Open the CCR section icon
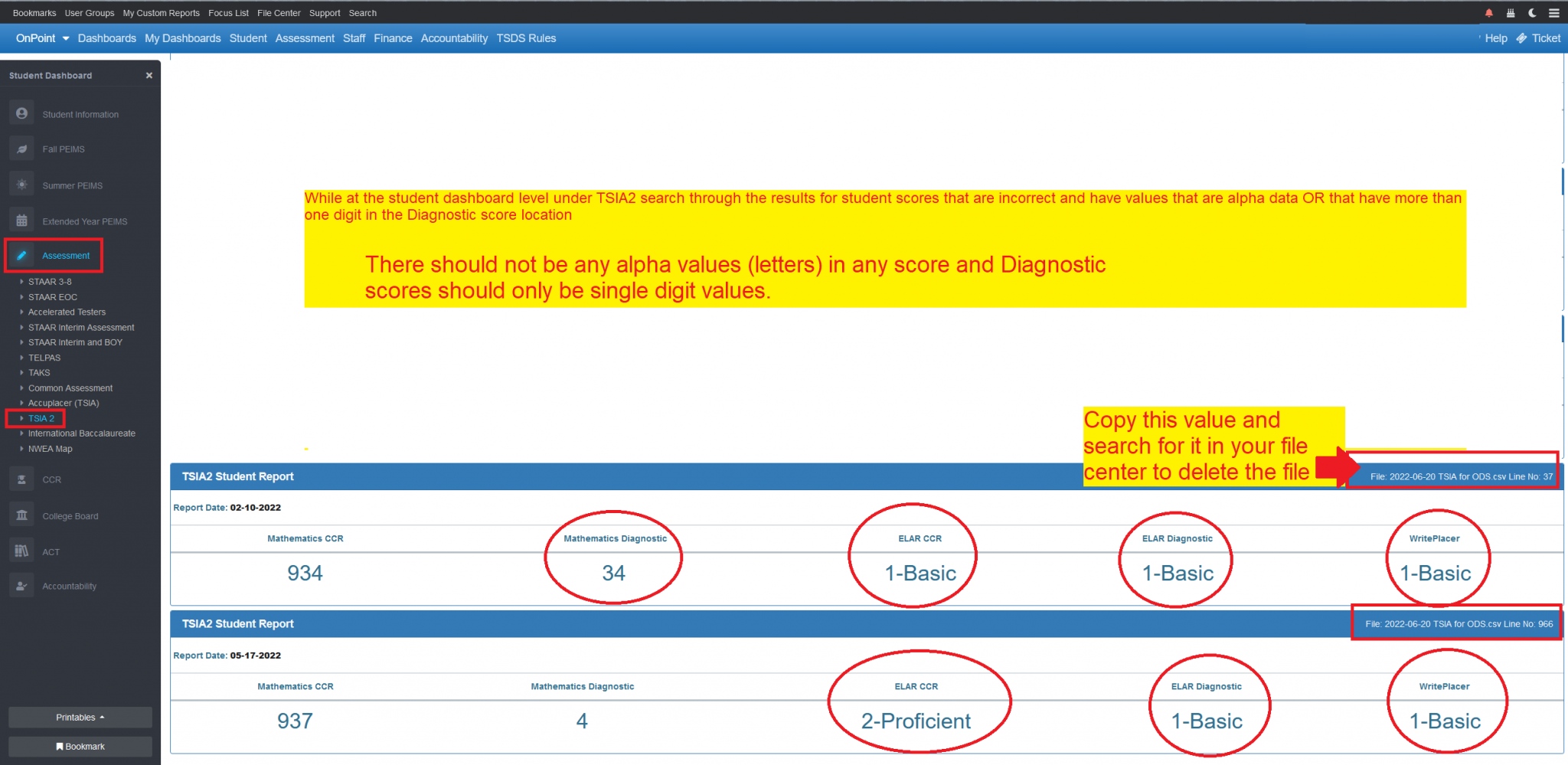 [21, 479]
